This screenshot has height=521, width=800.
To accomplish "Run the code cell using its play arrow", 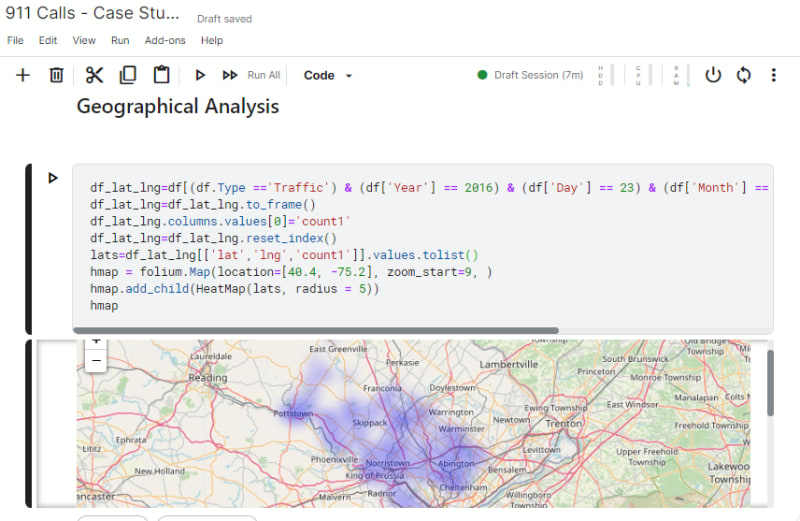I will 53,178.
